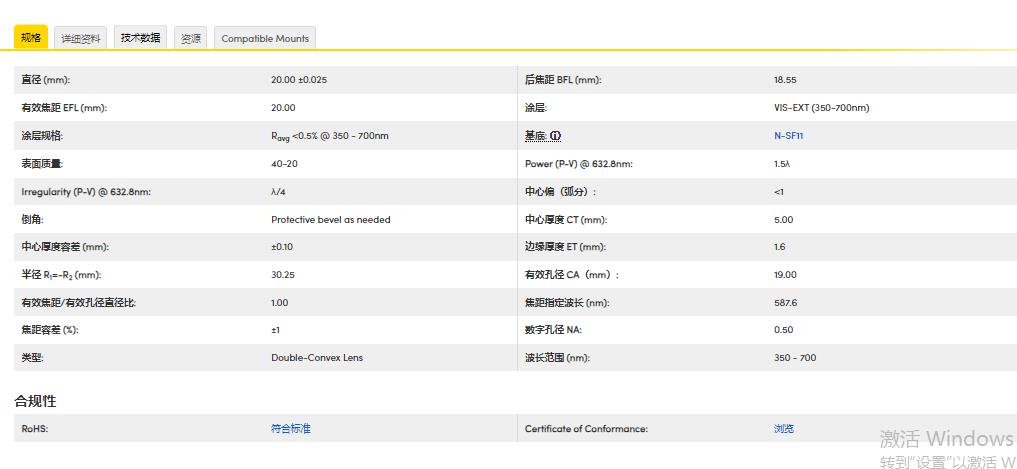Select the λ/4 irregularity value
The height and width of the screenshot is (469, 1017).
coord(278,191)
